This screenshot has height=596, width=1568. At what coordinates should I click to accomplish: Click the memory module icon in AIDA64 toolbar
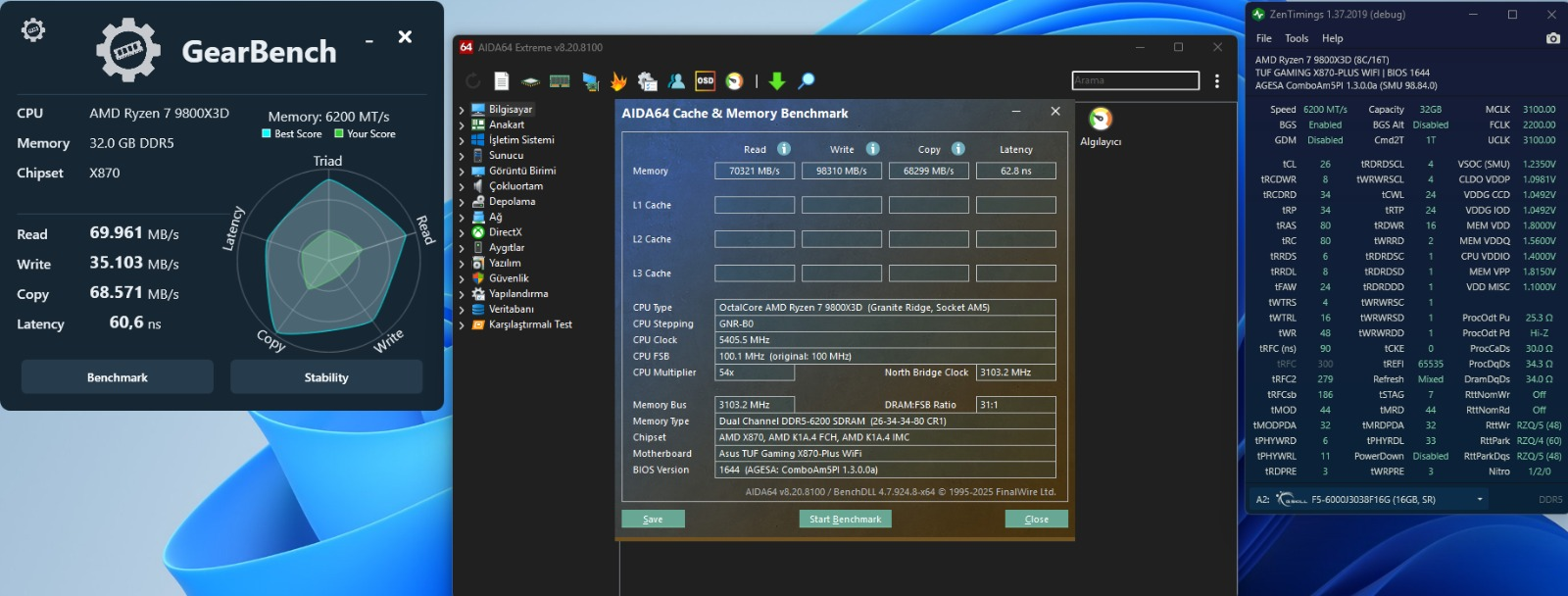coord(560,81)
